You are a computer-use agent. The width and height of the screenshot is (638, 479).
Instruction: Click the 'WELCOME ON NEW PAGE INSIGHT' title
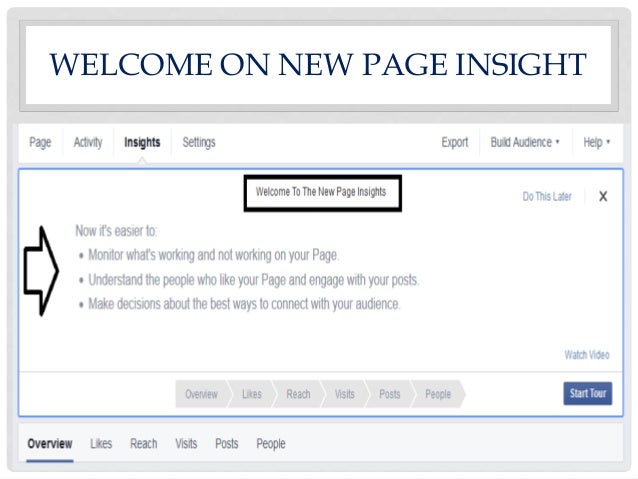click(x=318, y=65)
